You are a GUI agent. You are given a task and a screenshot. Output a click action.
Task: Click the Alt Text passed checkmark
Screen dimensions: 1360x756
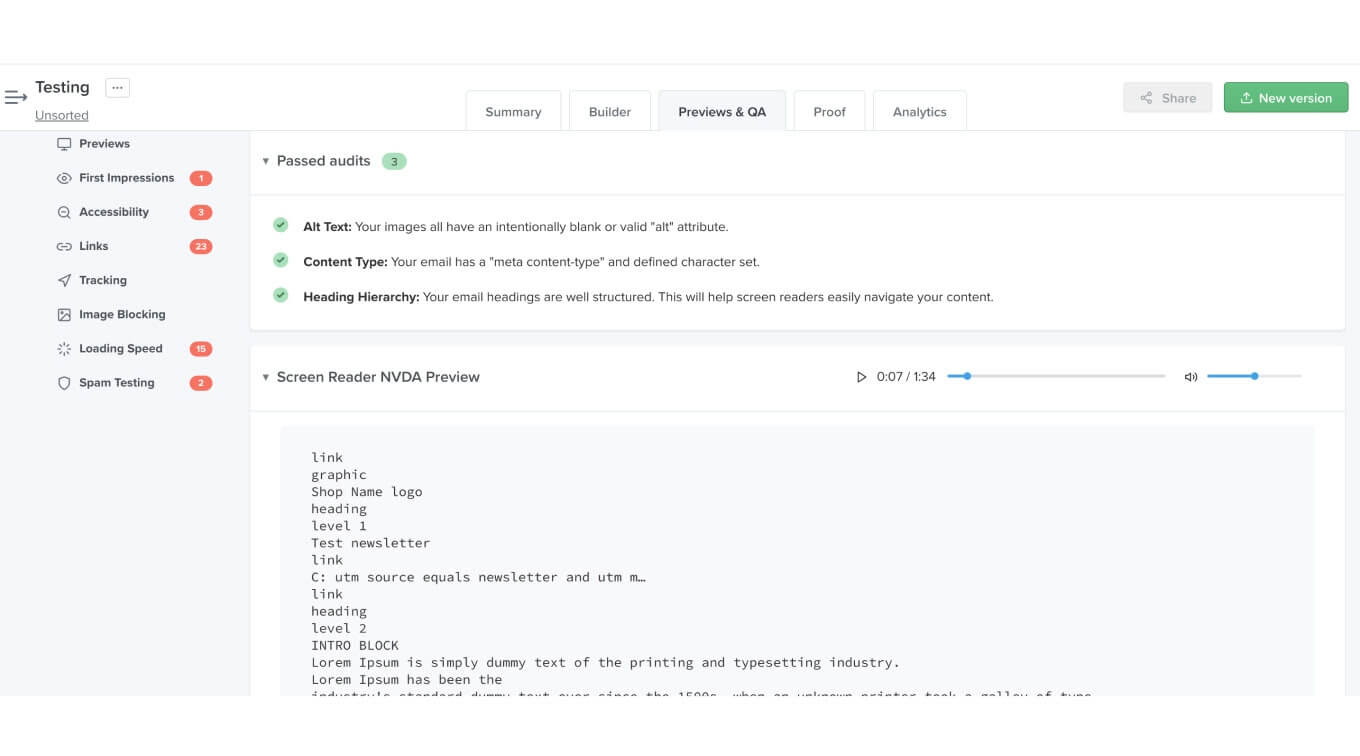click(x=280, y=224)
